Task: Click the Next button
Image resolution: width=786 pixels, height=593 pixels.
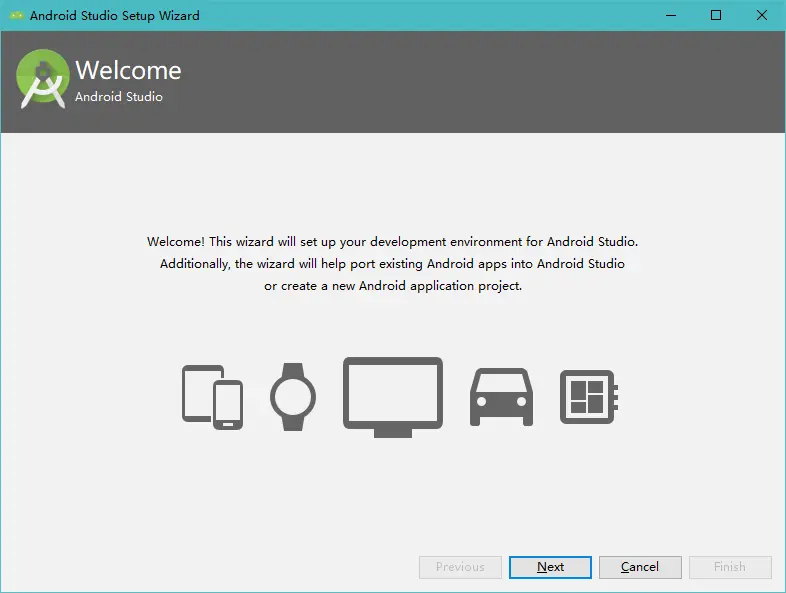Action: coord(550,567)
